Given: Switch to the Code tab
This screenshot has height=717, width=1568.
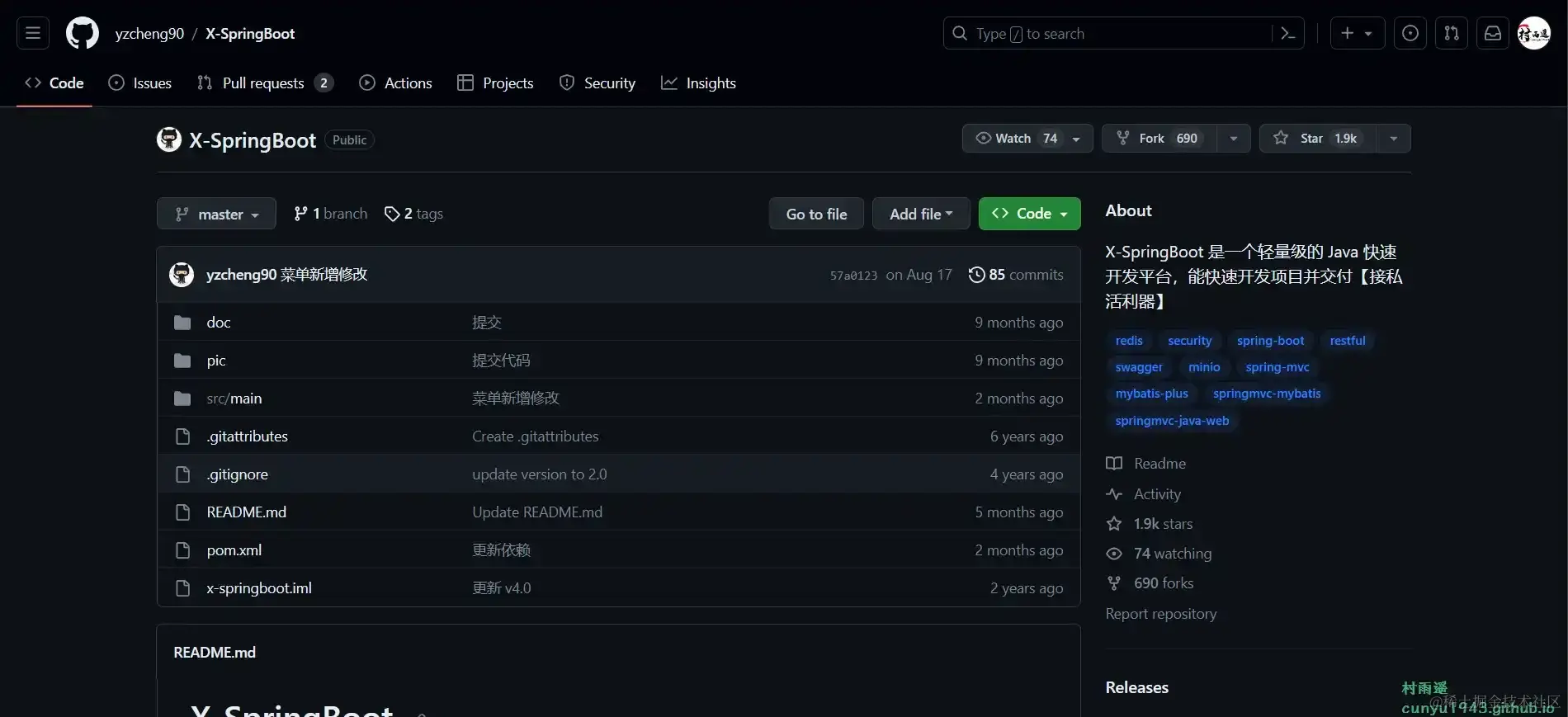Looking at the screenshot, I should (54, 83).
